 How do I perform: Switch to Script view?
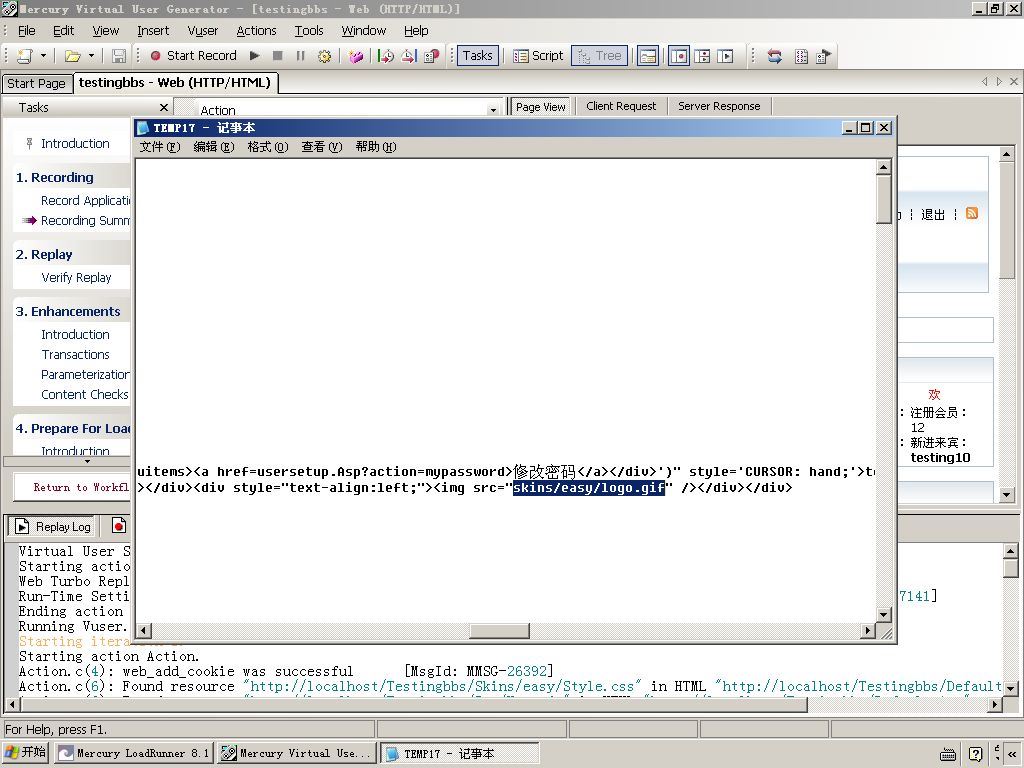538,56
